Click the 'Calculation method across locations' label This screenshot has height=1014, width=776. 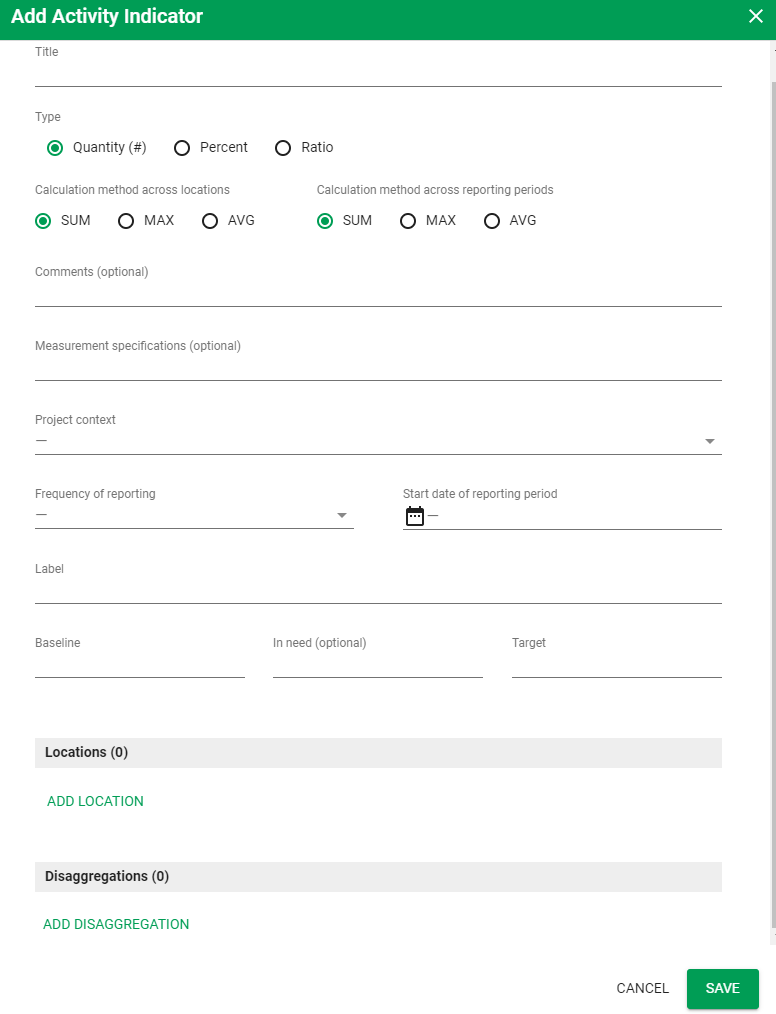click(x=132, y=189)
